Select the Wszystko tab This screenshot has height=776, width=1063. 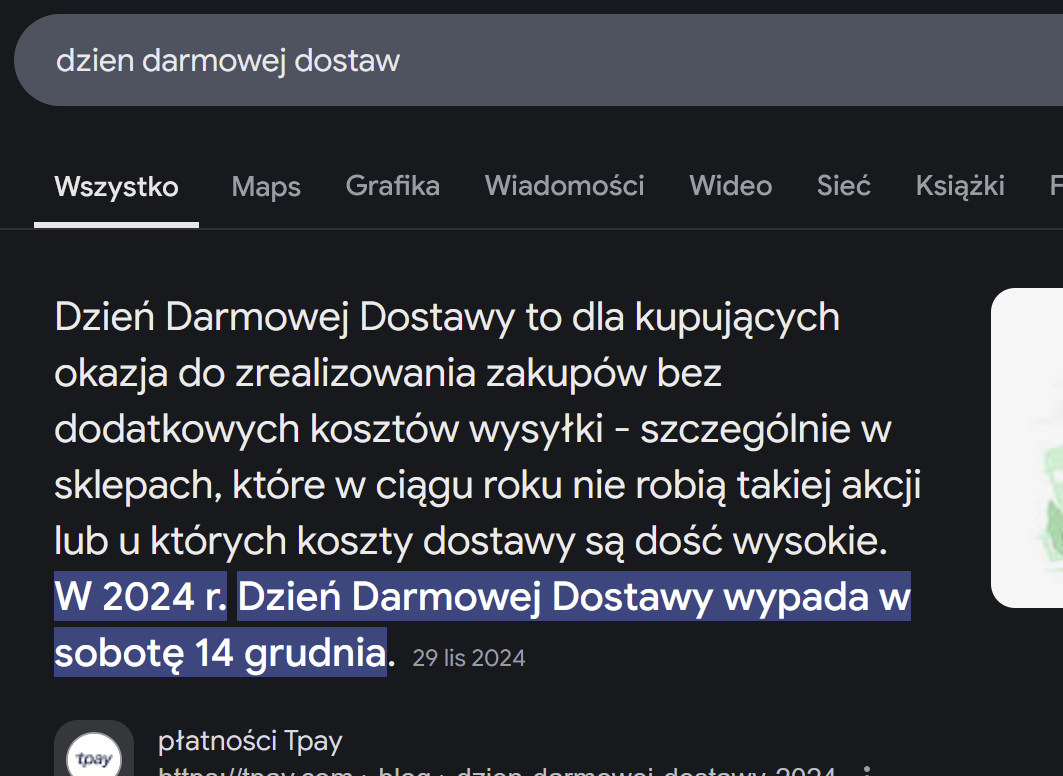pyautogui.click(x=116, y=186)
